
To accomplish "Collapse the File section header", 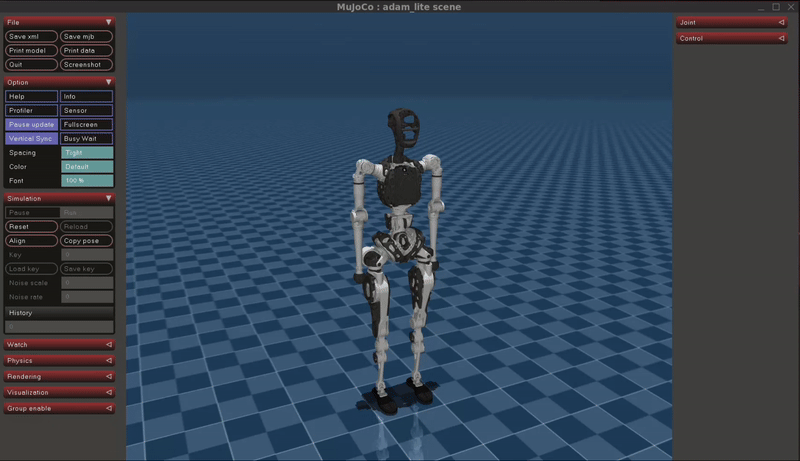I will [x=59, y=20].
